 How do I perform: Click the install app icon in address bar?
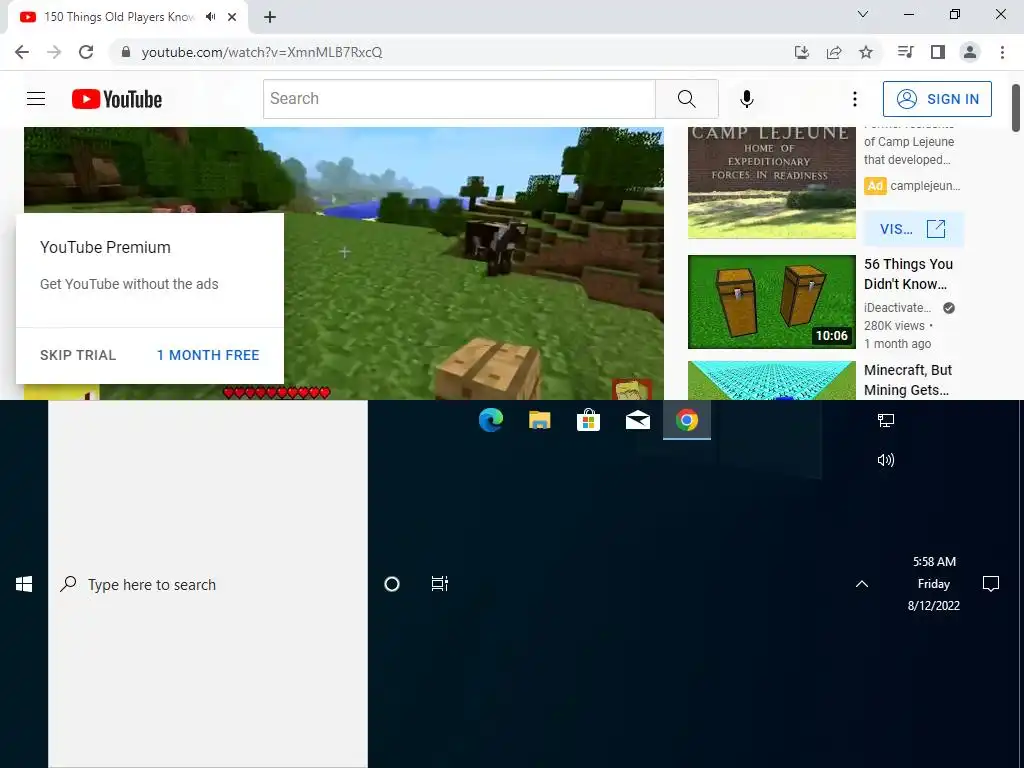tap(802, 52)
